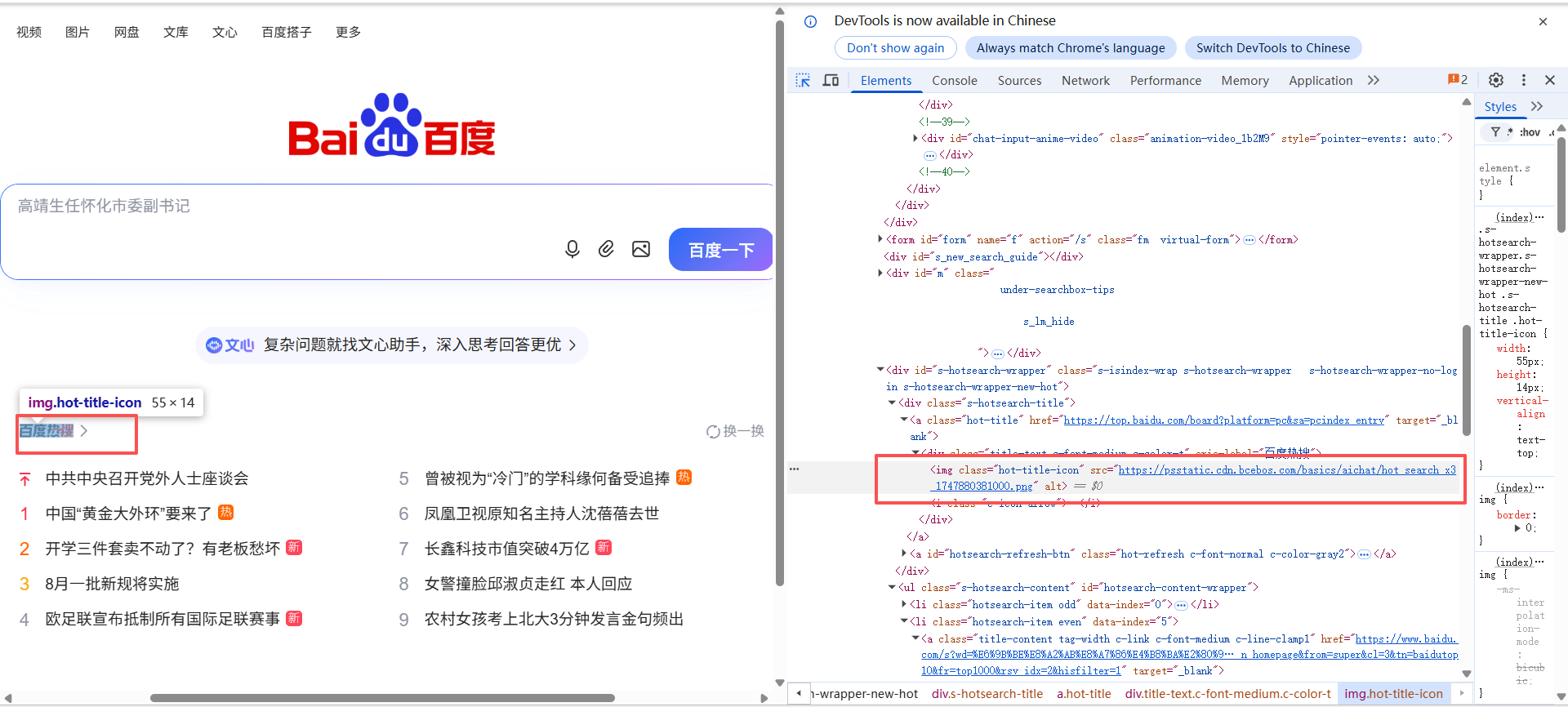The height and width of the screenshot is (707, 1568).
Task: Switch to the Elements tab
Action: [885, 80]
